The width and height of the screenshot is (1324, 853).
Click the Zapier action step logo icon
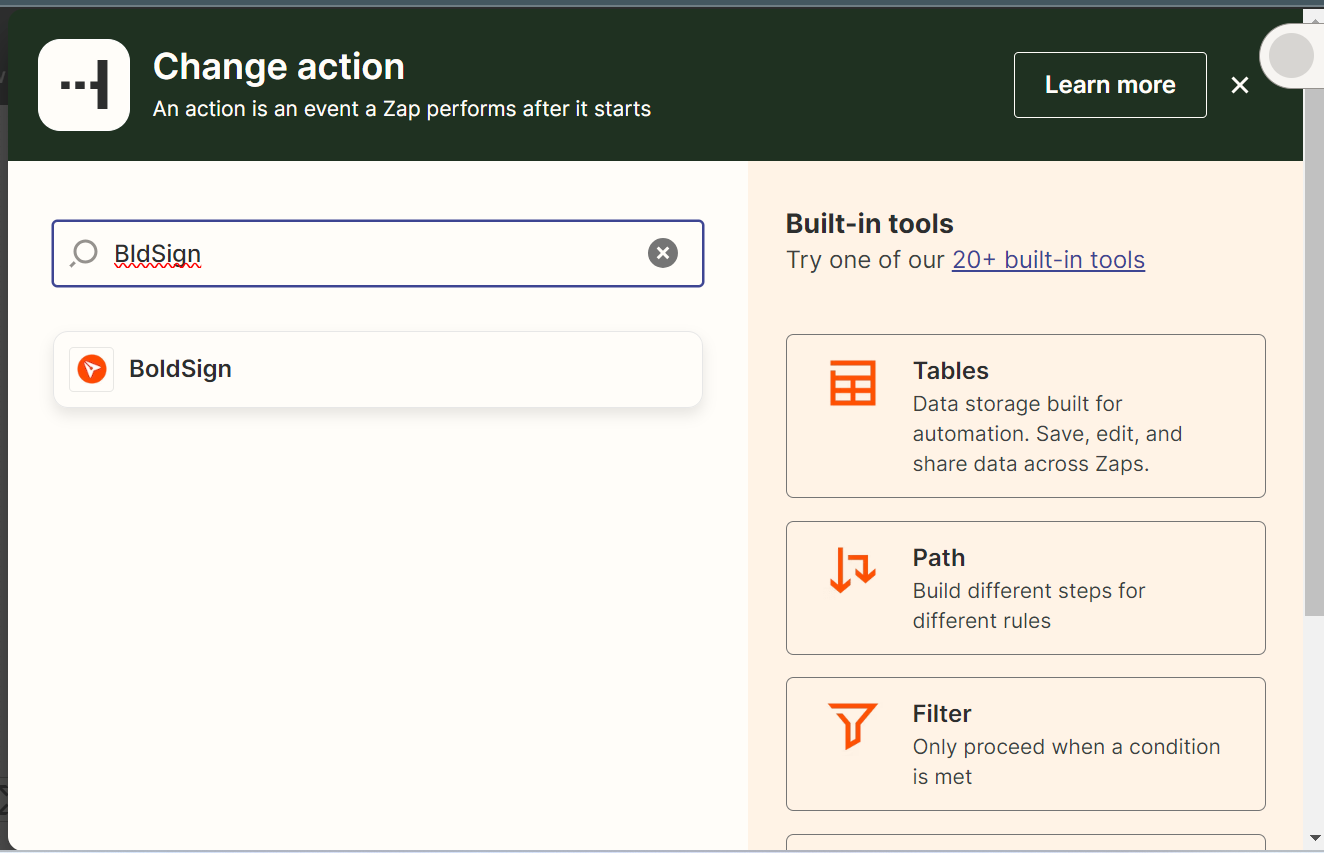pos(84,85)
